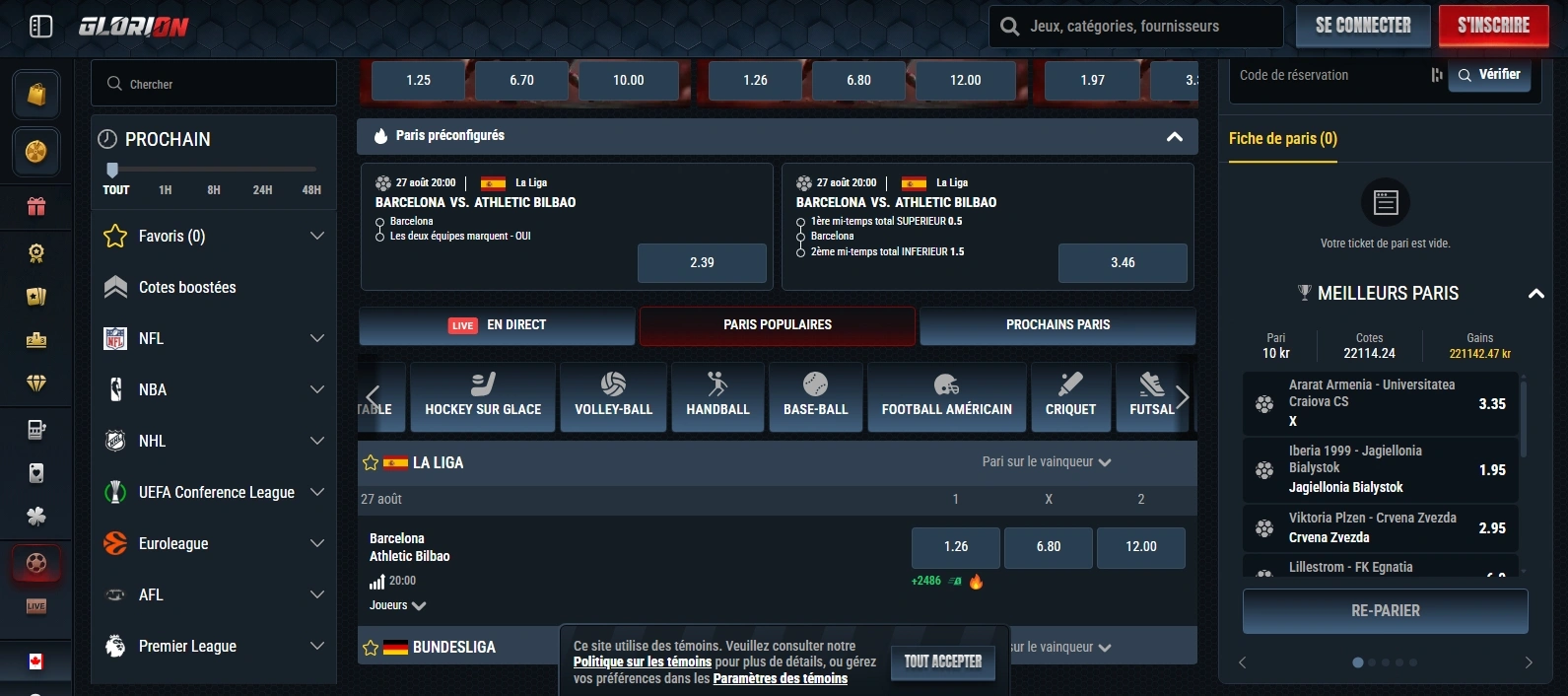1568x696 pixels.
Task: Open the shopping bag shop icon
Action: click(36, 94)
